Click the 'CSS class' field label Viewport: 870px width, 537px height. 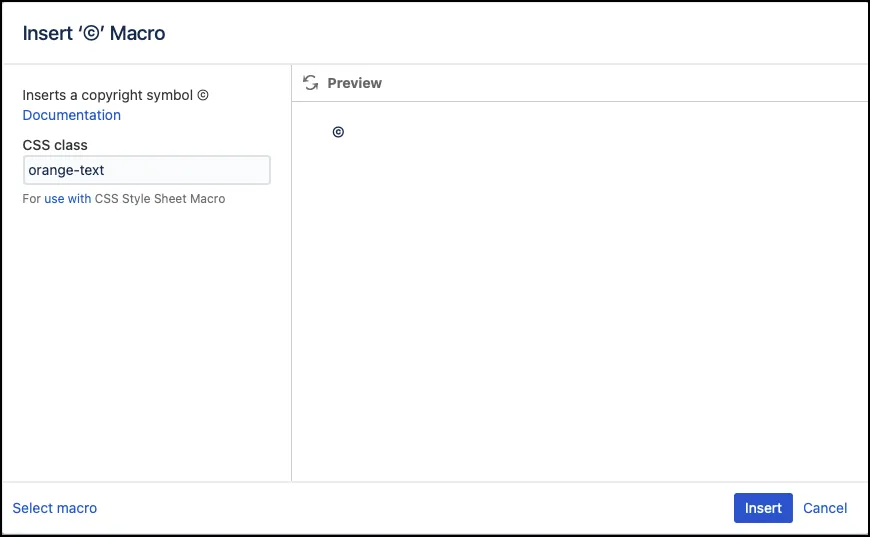(55, 145)
